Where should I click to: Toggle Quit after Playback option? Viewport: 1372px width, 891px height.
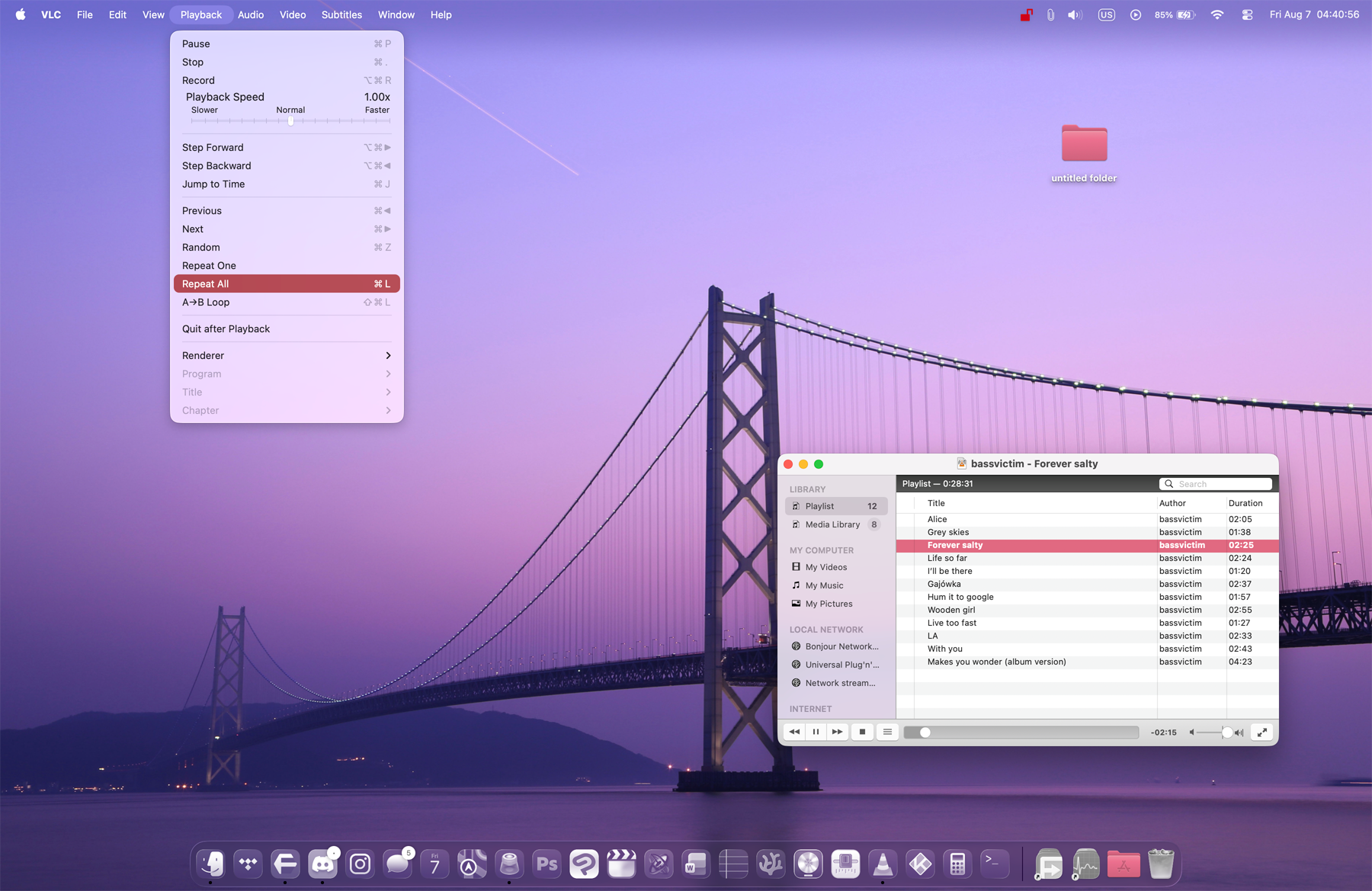pos(287,329)
